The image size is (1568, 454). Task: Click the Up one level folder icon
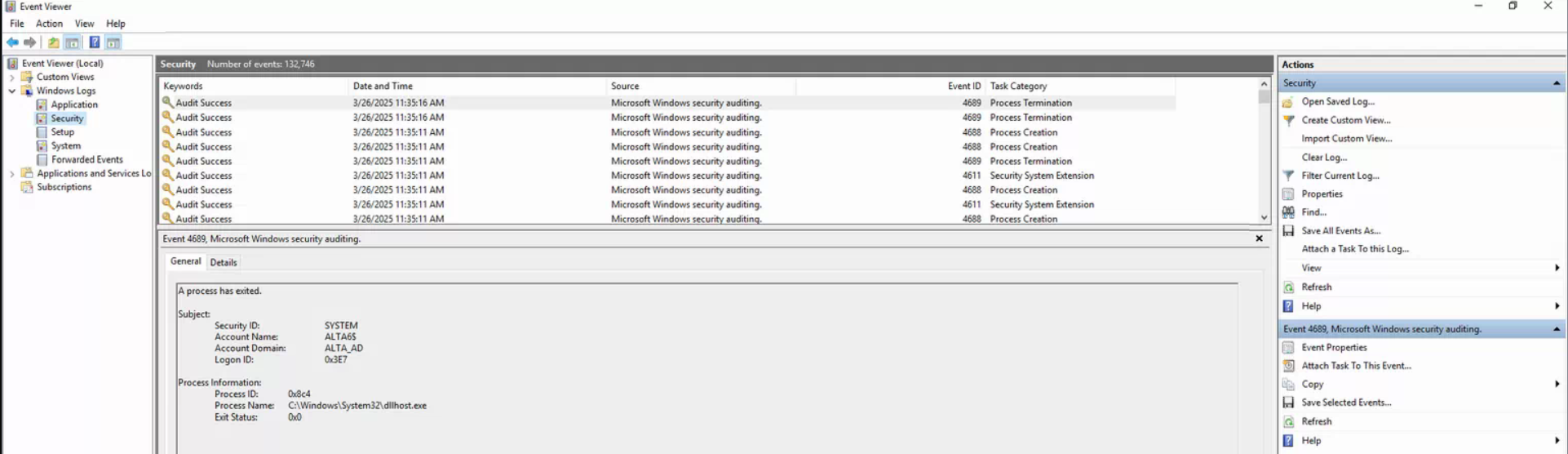click(54, 42)
